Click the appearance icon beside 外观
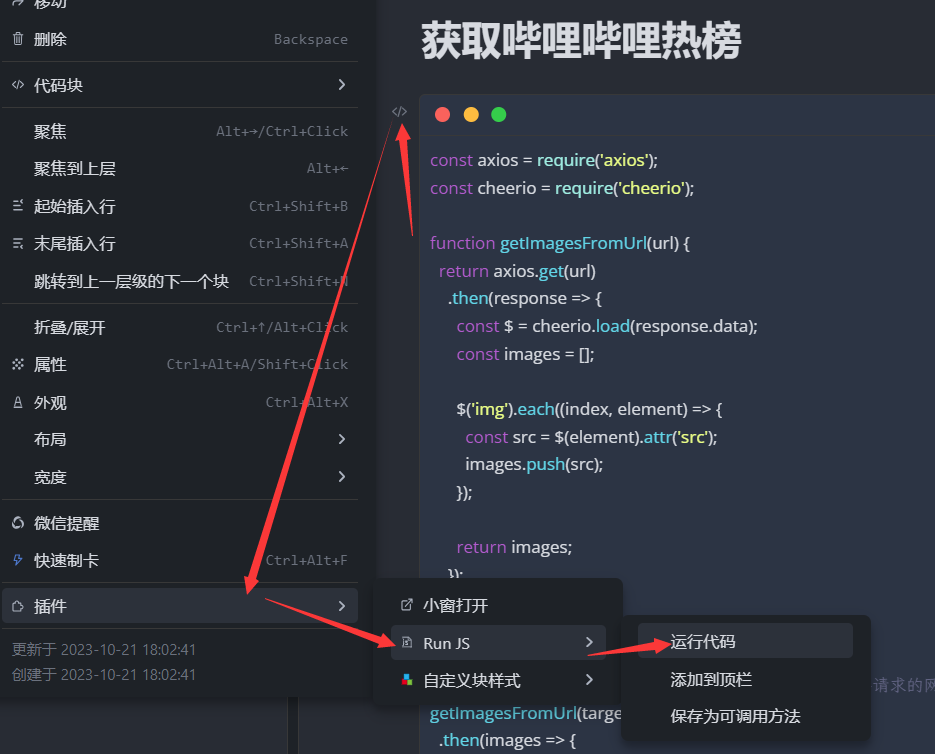The height and width of the screenshot is (754, 935). pyautogui.click(x=18, y=403)
